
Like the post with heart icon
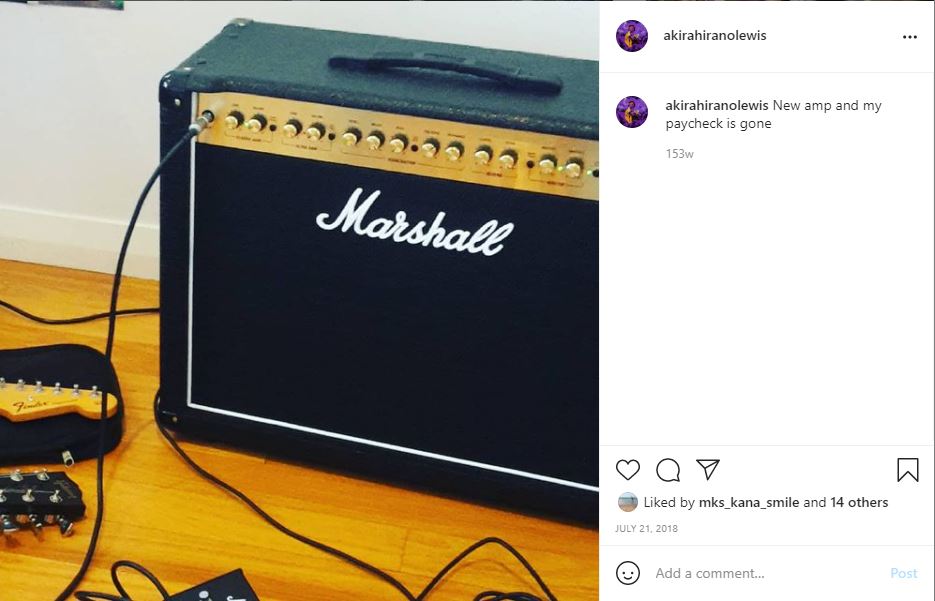point(627,470)
